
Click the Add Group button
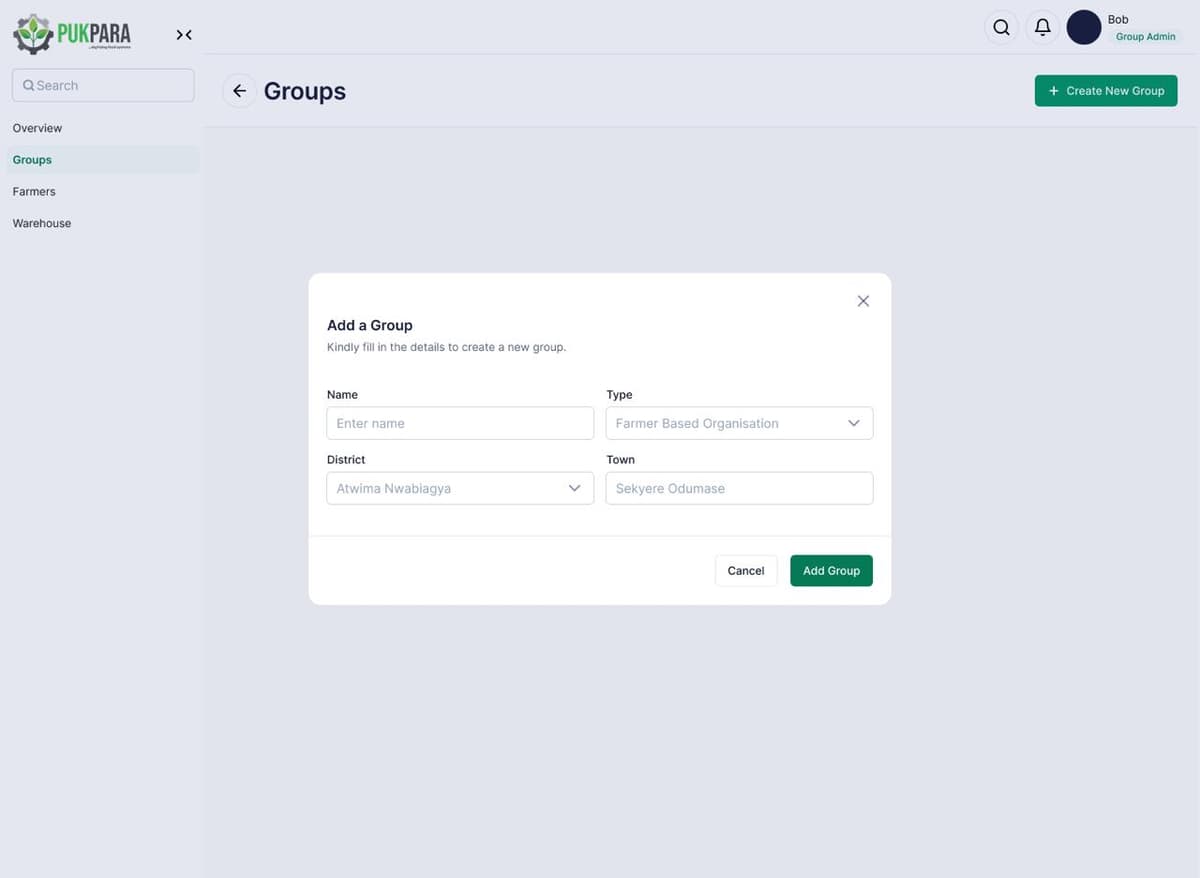(x=831, y=570)
